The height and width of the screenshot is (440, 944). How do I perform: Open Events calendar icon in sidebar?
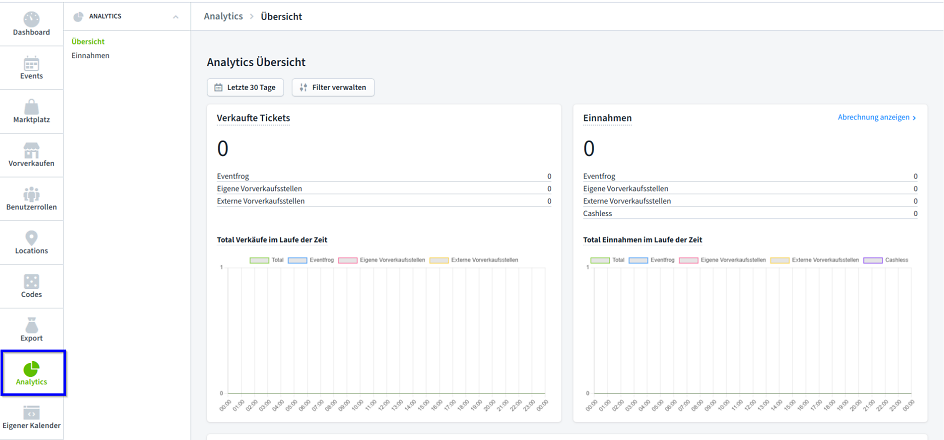click(31, 64)
